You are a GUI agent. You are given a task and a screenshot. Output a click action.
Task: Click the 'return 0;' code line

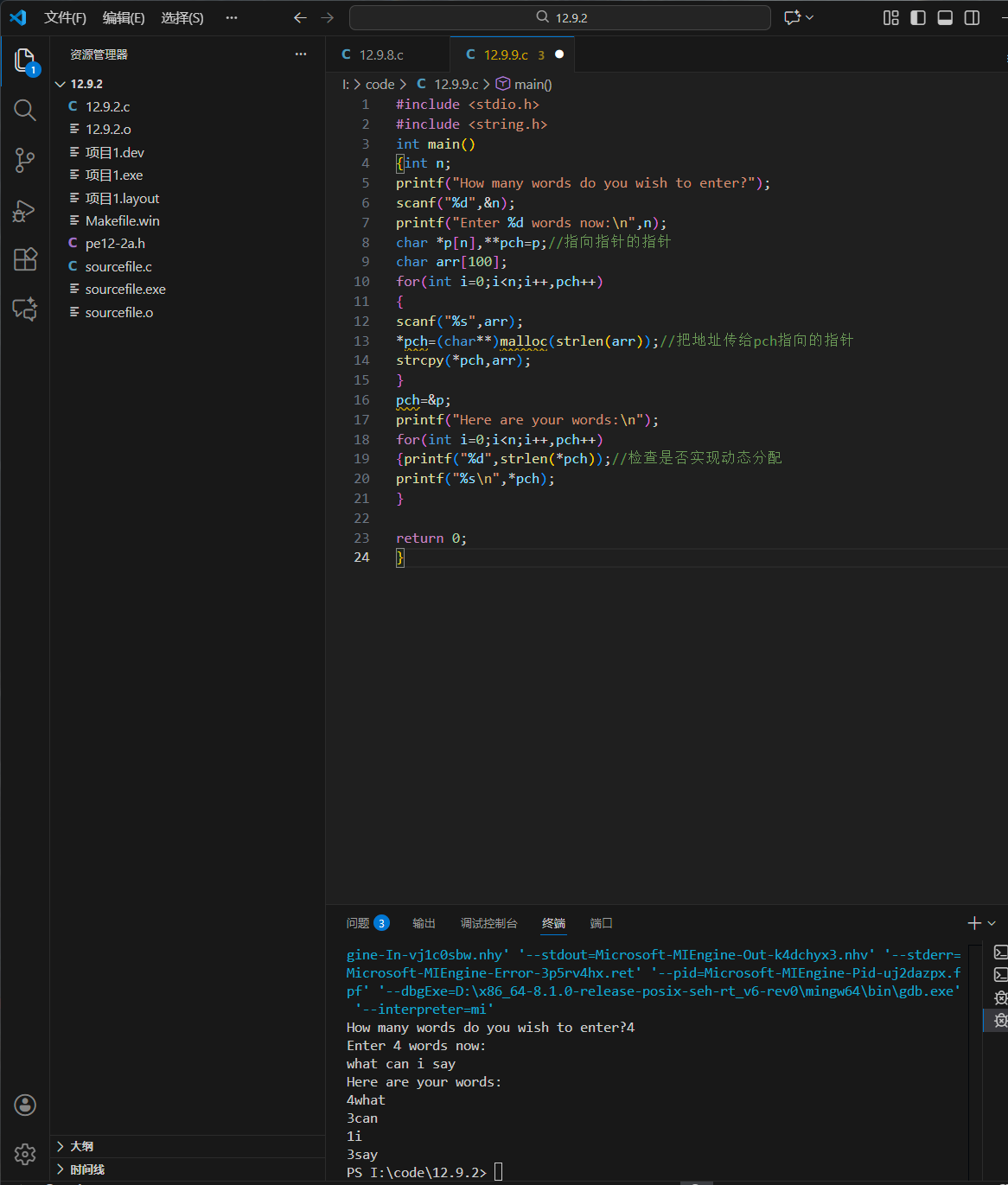[x=431, y=538]
